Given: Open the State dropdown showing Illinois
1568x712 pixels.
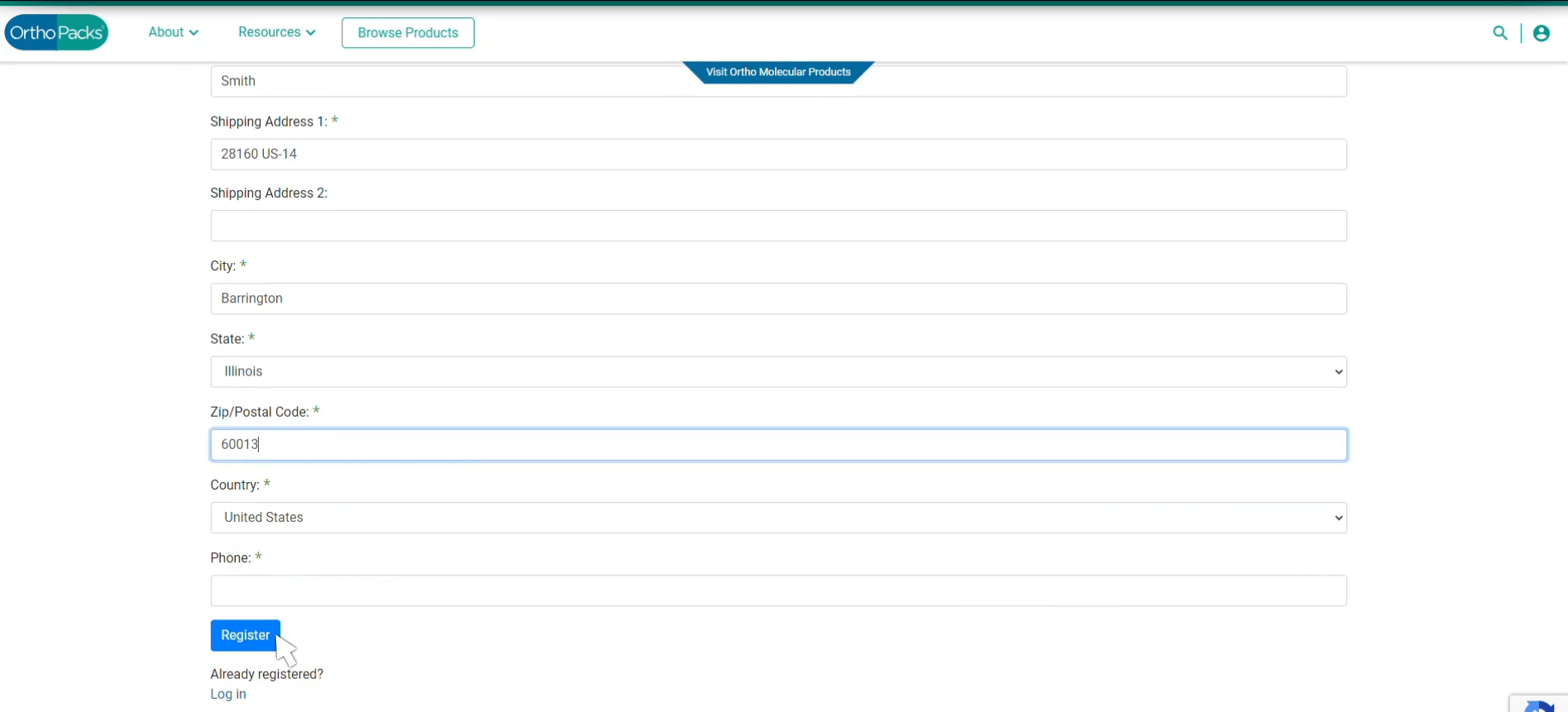Looking at the screenshot, I should coord(777,372).
